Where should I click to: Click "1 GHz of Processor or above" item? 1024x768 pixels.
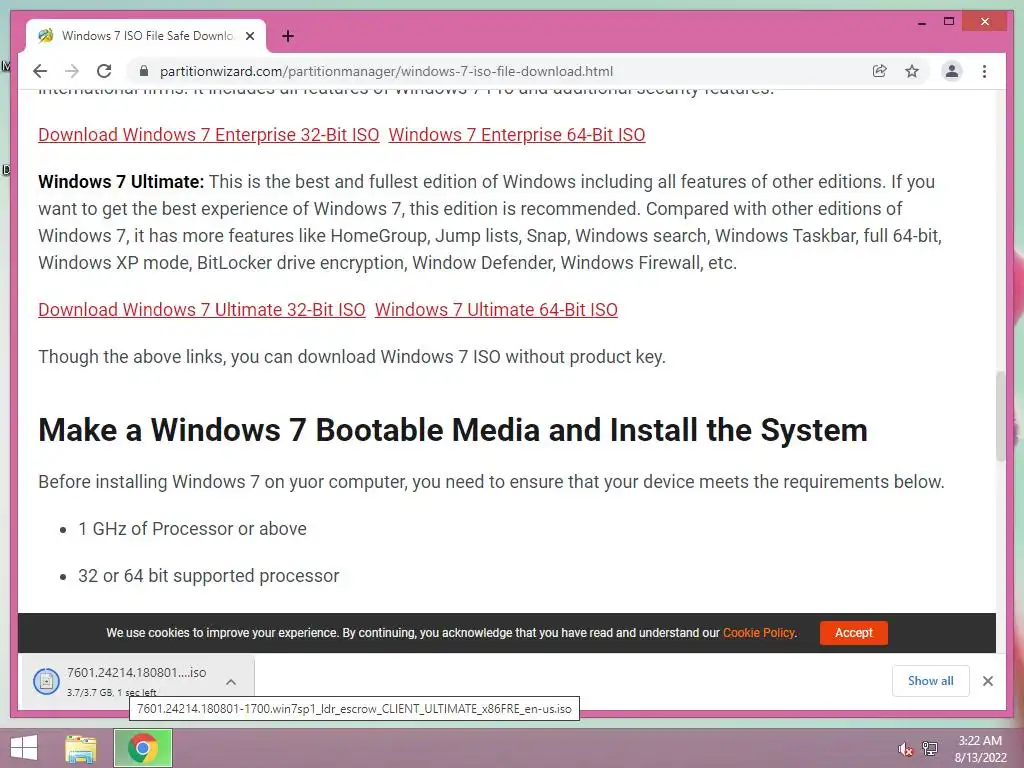tap(192, 528)
